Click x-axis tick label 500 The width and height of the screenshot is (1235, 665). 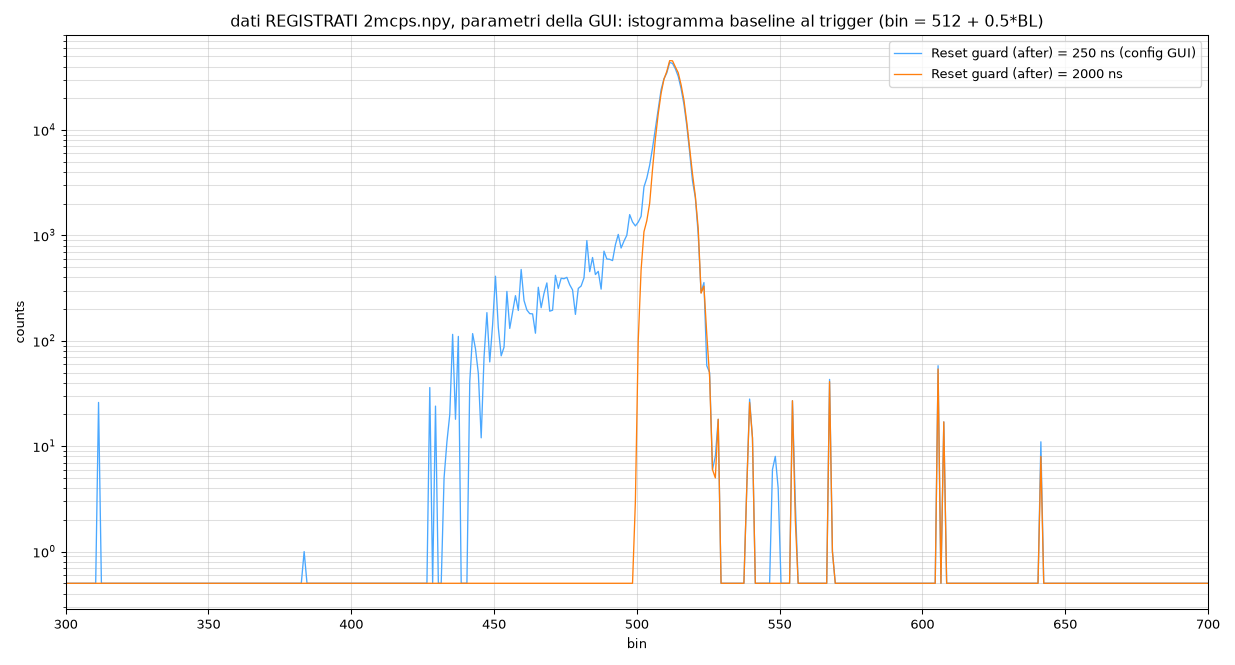pos(637,625)
